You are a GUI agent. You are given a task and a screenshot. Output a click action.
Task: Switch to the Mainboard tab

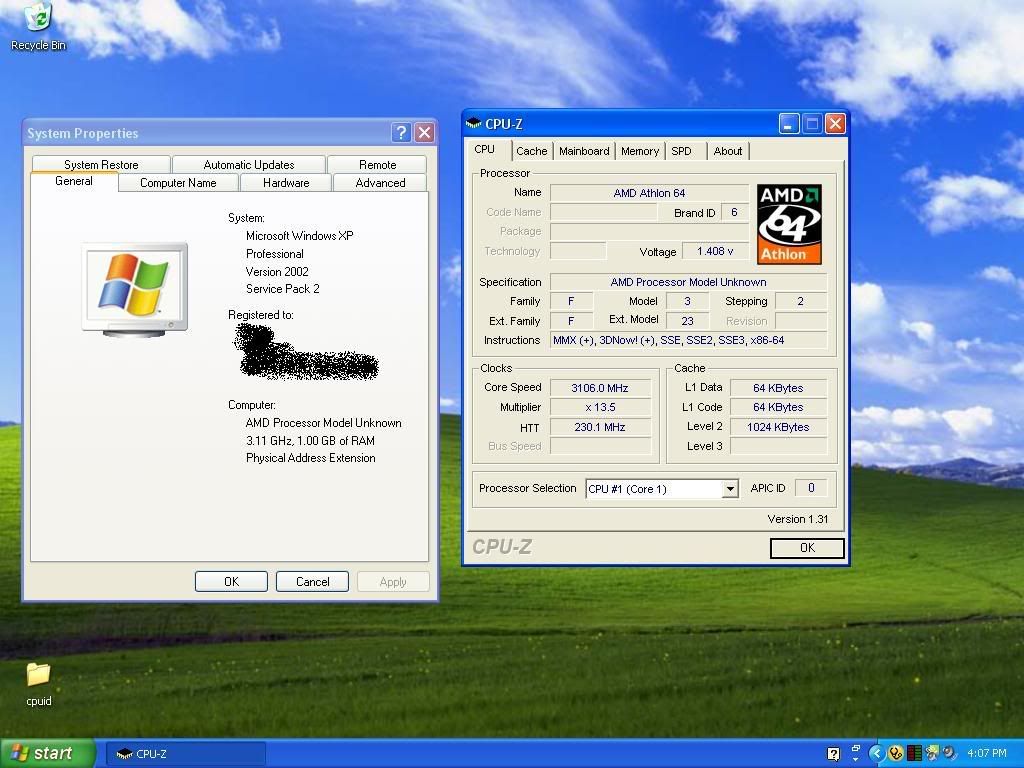(x=584, y=151)
